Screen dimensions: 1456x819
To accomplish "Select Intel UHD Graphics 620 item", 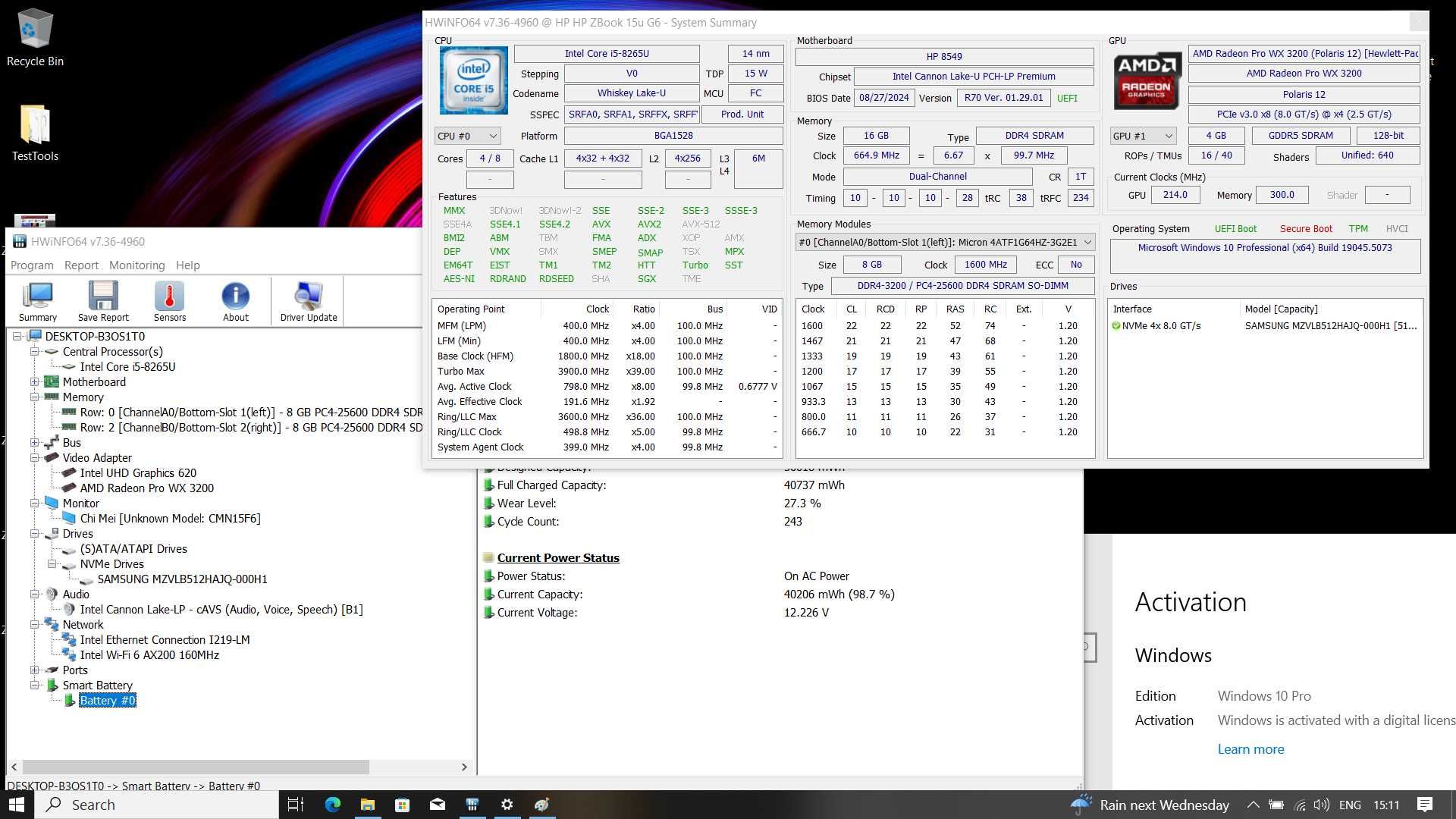I will pos(138,472).
